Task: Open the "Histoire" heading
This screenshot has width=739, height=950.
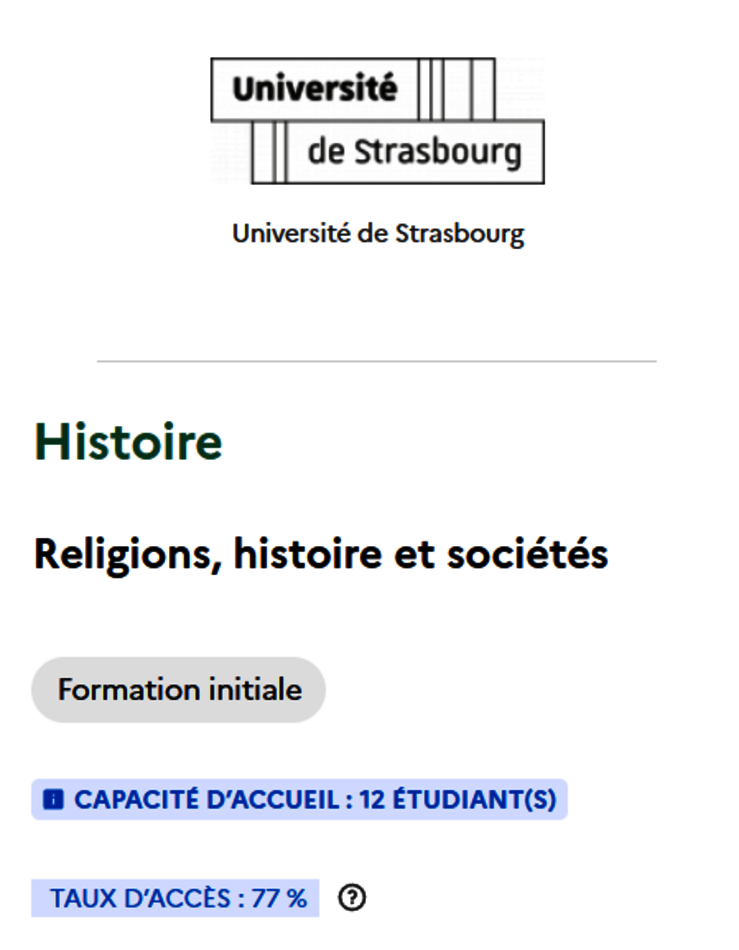Action: tap(129, 443)
